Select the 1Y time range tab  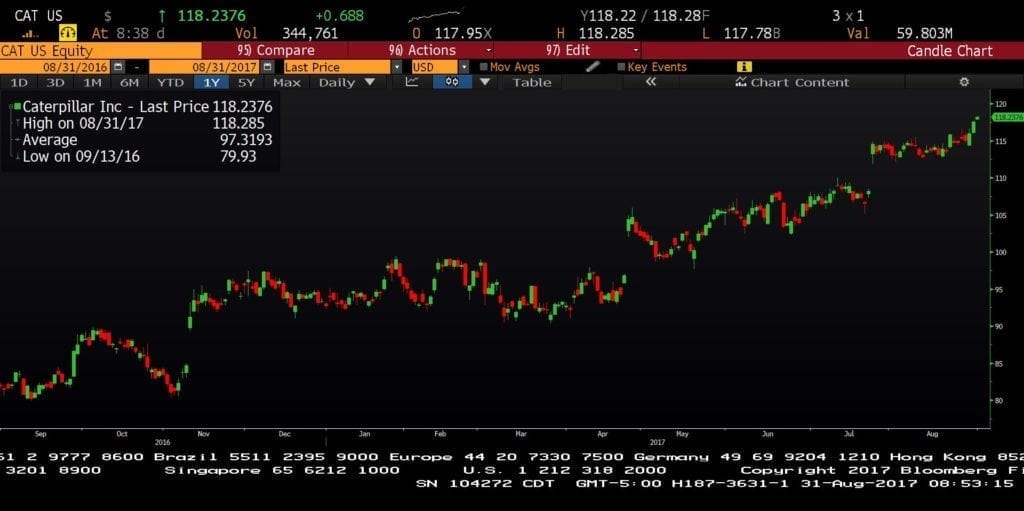tap(212, 82)
